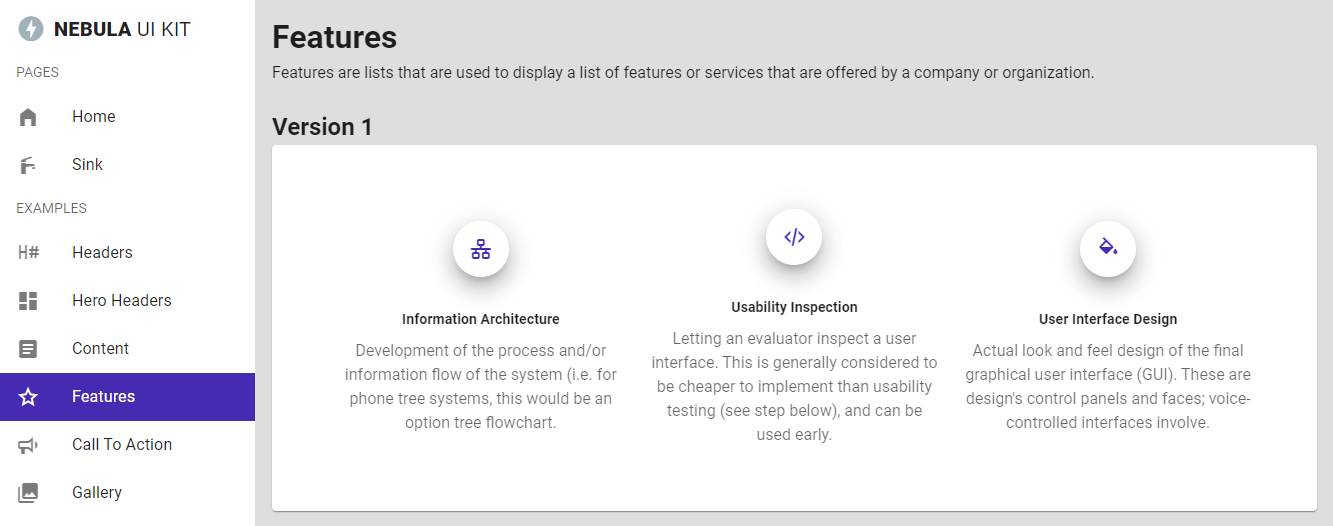Open the Headers examples page

[x=102, y=253]
